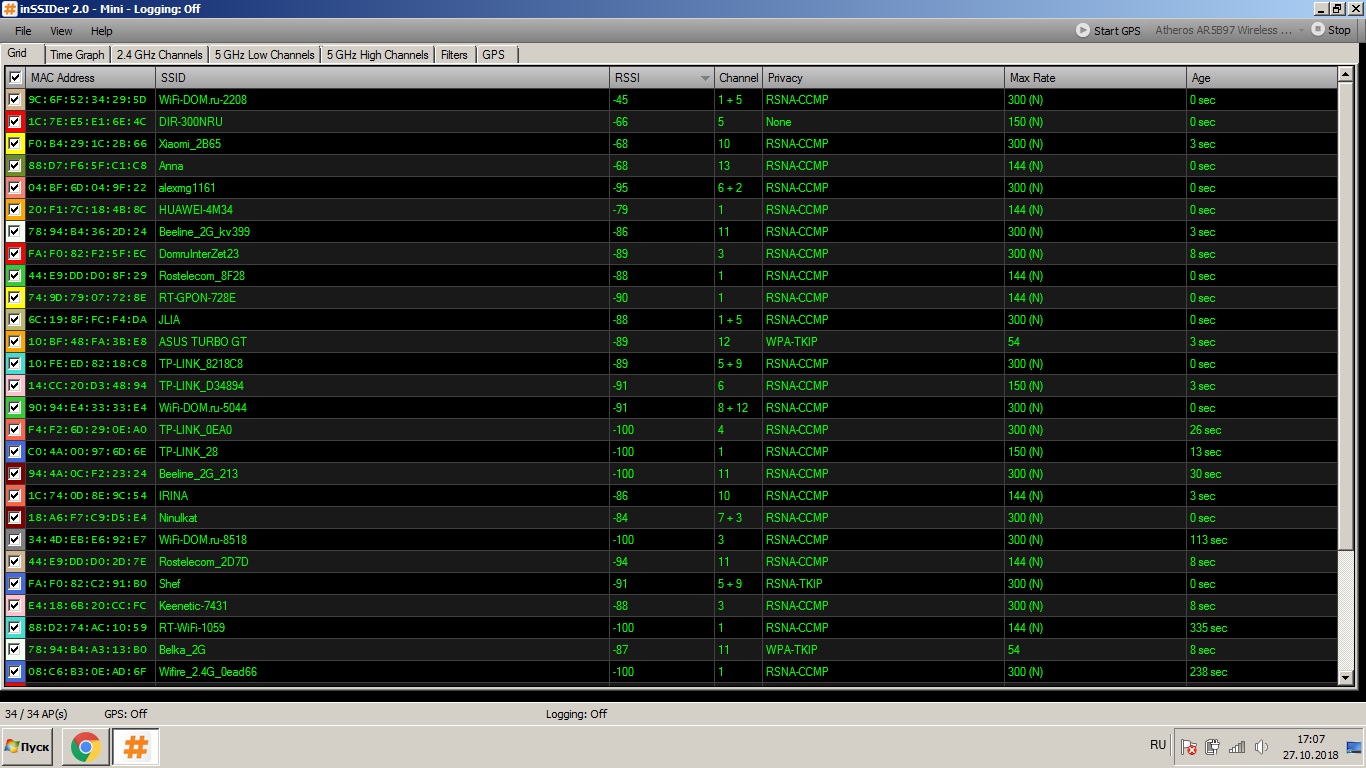Screen dimensions: 1366x768
Task: Open the wireless network signal tray icon
Action: (1237, 747)
